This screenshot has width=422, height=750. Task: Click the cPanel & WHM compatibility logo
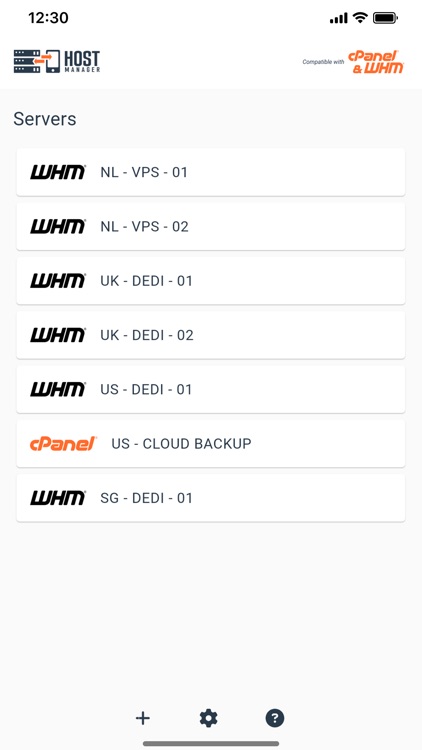(x=353, y=62)
